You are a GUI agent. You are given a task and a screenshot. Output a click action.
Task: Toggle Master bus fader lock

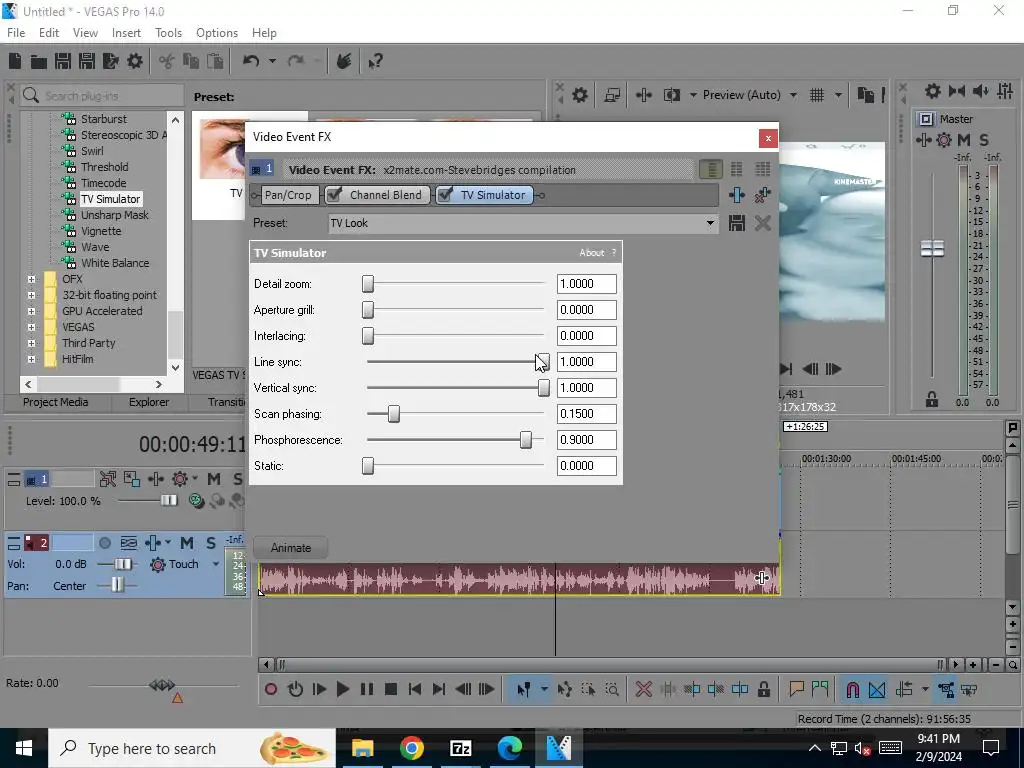click(x=932, y=399)
